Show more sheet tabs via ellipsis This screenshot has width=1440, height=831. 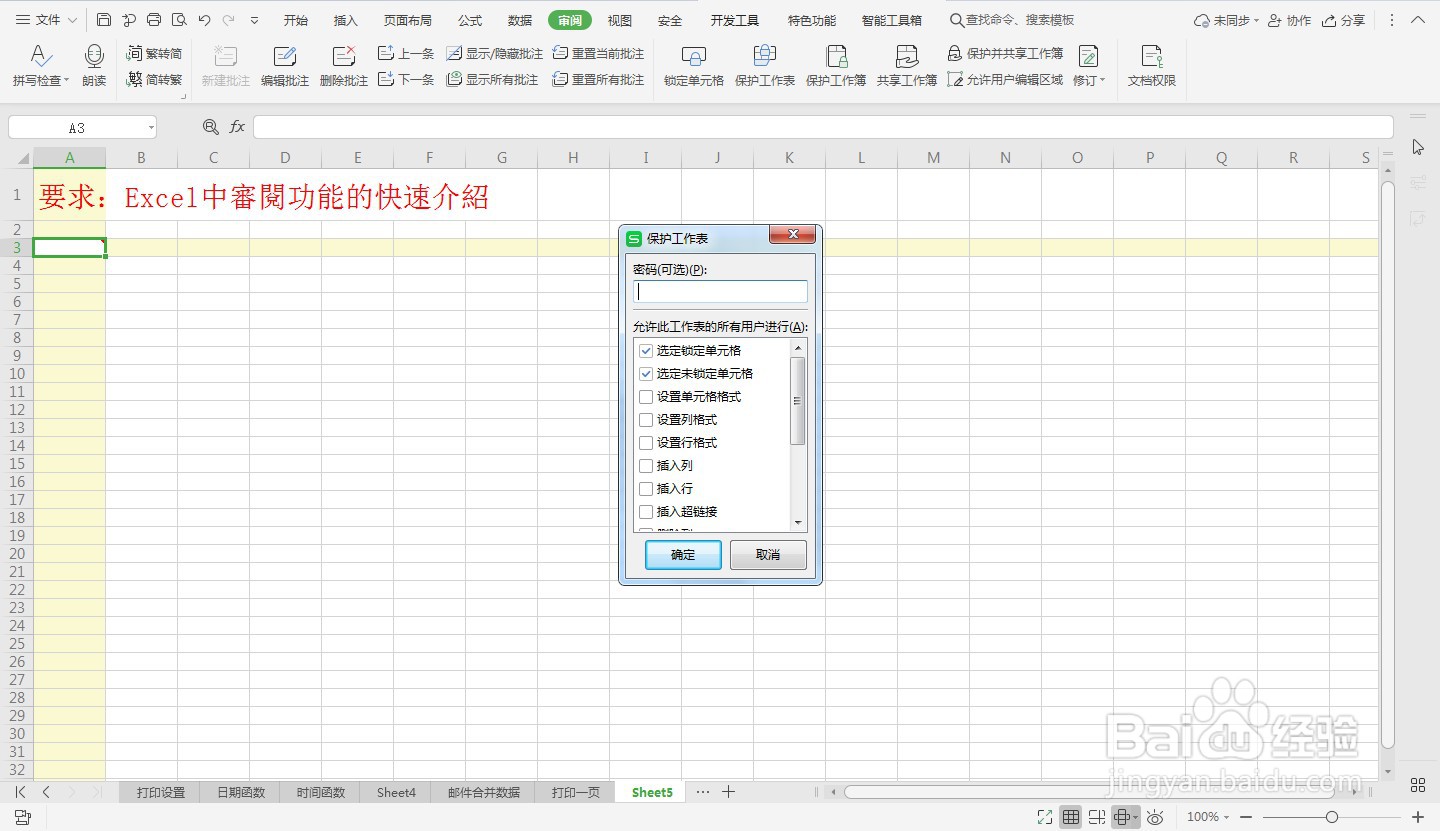point(703,792)
